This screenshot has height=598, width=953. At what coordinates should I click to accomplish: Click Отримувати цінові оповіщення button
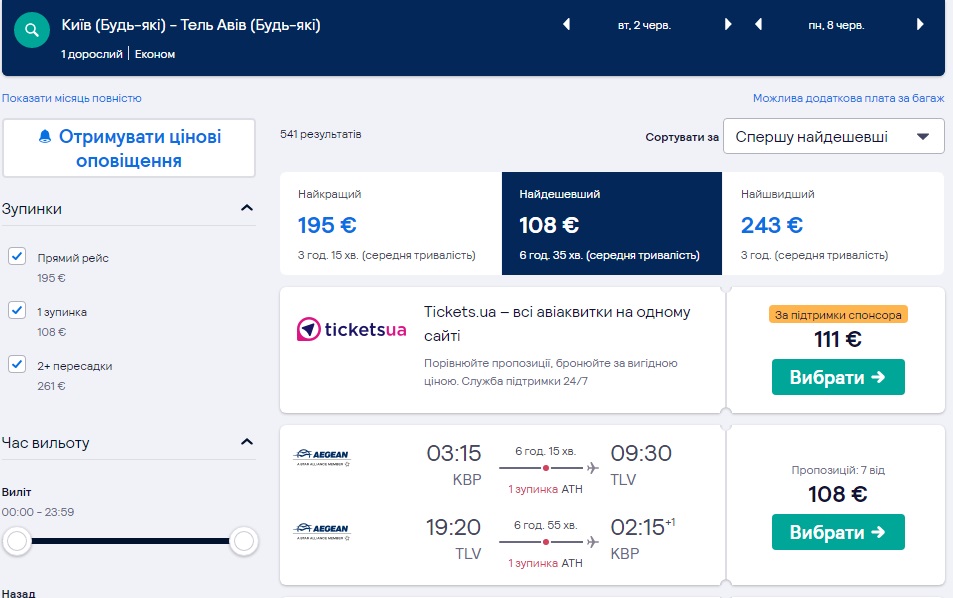129,148
